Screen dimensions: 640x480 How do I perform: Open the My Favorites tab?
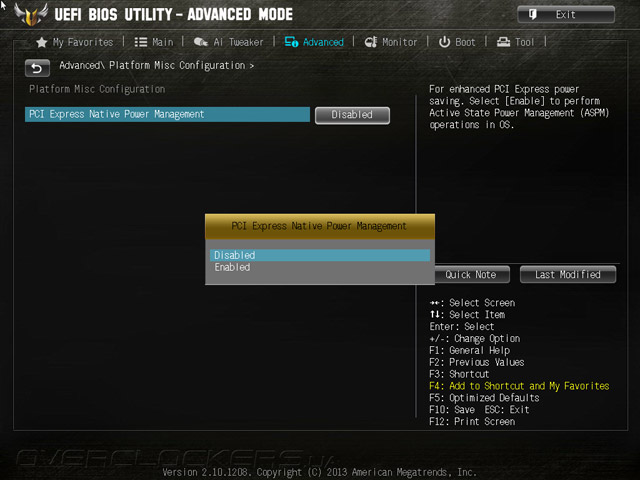[75, 42]
